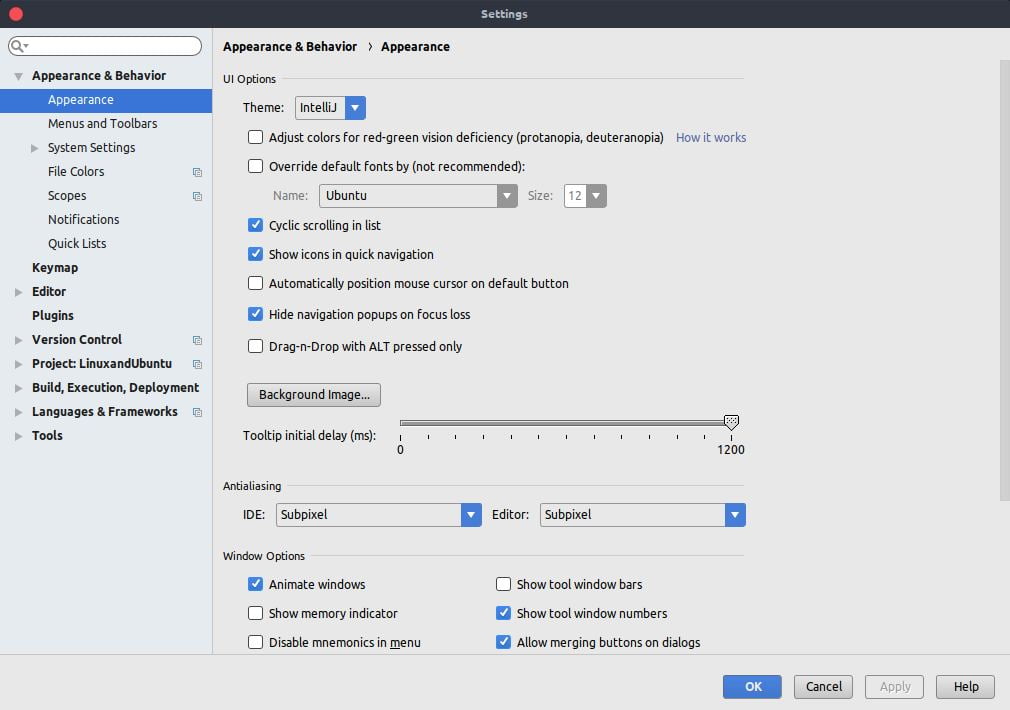Expand the Tools section
This screenshot has width=1010, height=710.
pos(17,435)
